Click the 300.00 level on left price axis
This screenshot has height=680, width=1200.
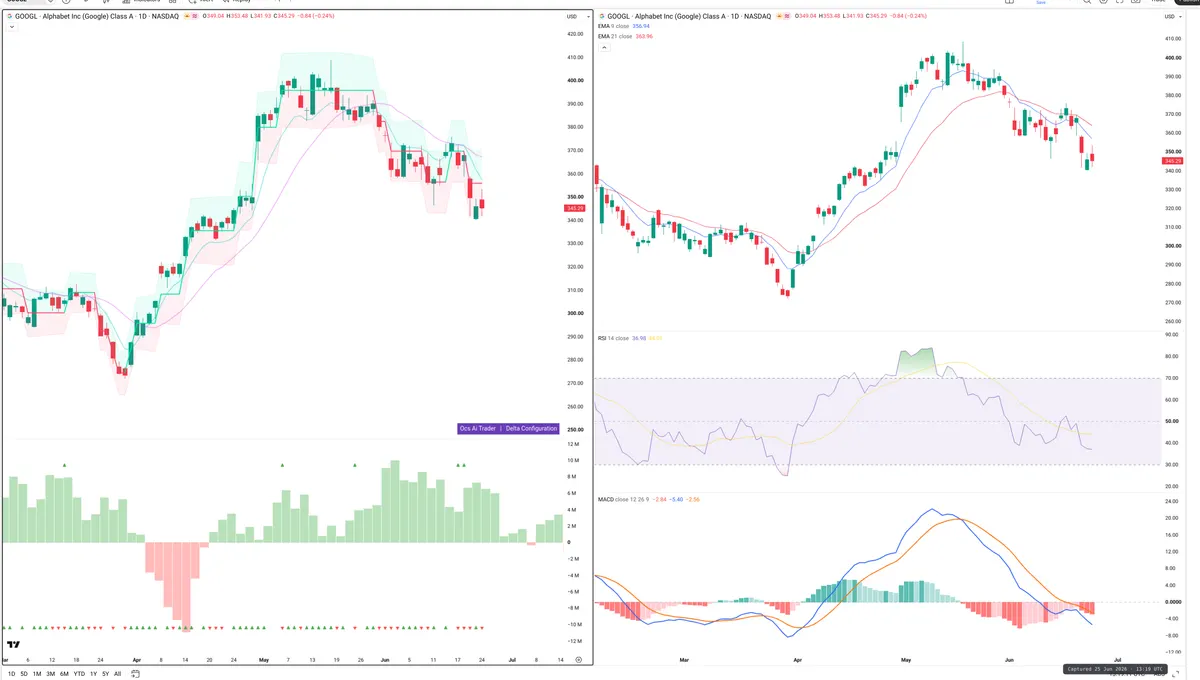(x=574, y=313)
